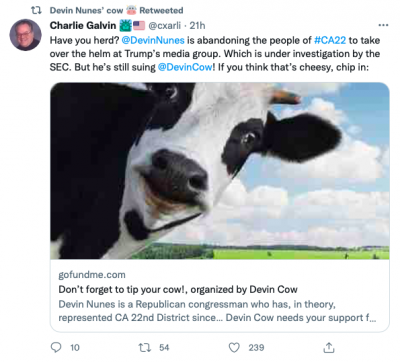This screenshot has width=400, height=362.
Task: Open the @DevinCow mention link
Action: pyautogui.click(x=185, y=67)
